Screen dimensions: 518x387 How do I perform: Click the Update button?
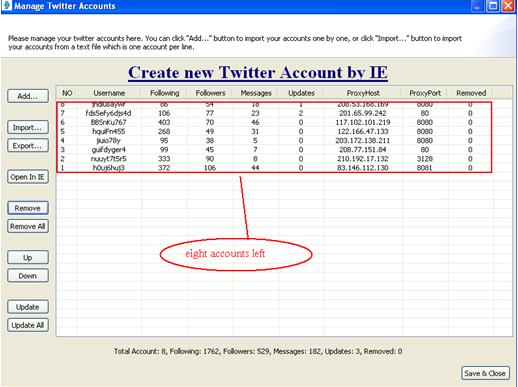[x=28, y=307]
